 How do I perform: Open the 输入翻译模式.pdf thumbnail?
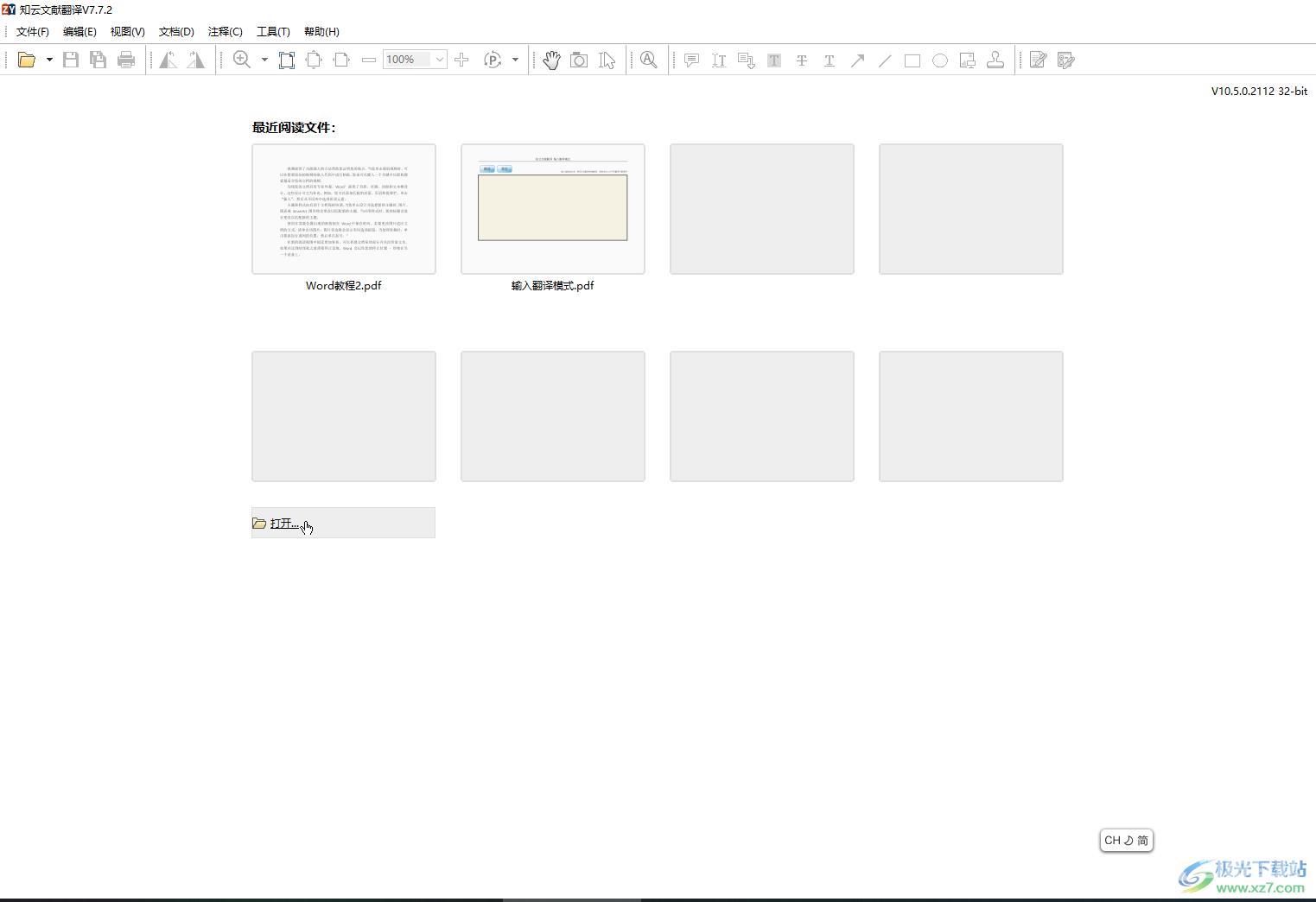click(553, 209)
